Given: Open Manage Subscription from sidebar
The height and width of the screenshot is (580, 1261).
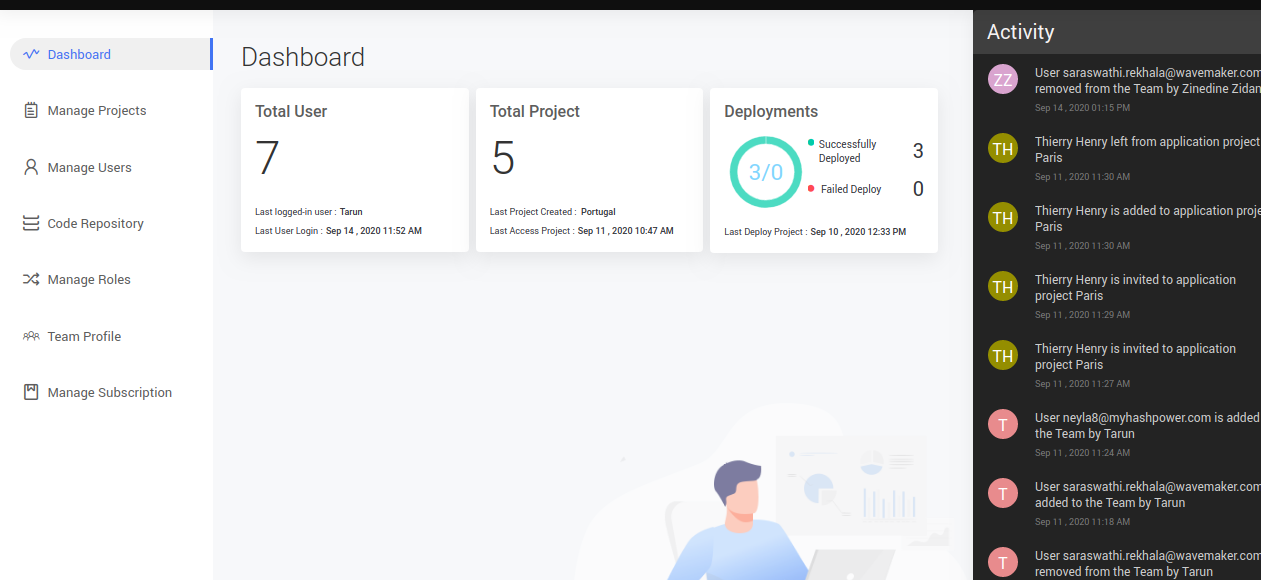Looking at the screenshot, I should click(110, 393).
